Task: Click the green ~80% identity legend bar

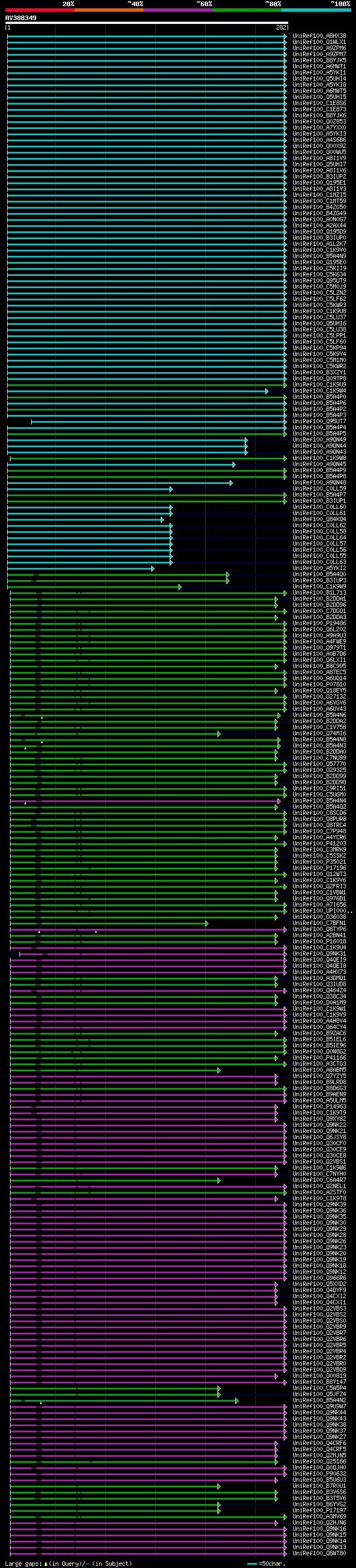Action: point(247,10)
